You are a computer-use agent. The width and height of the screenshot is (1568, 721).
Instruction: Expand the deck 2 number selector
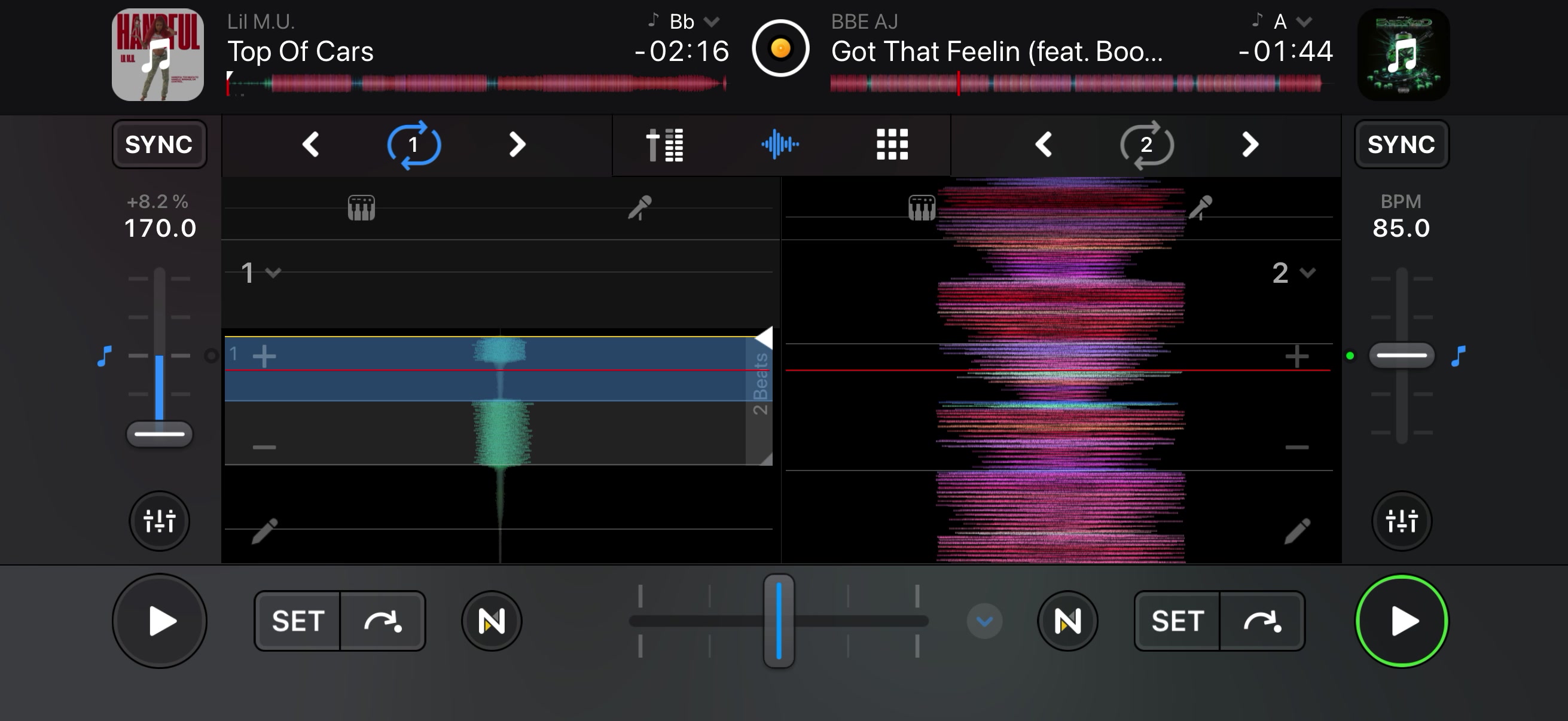pos(1294,273)
